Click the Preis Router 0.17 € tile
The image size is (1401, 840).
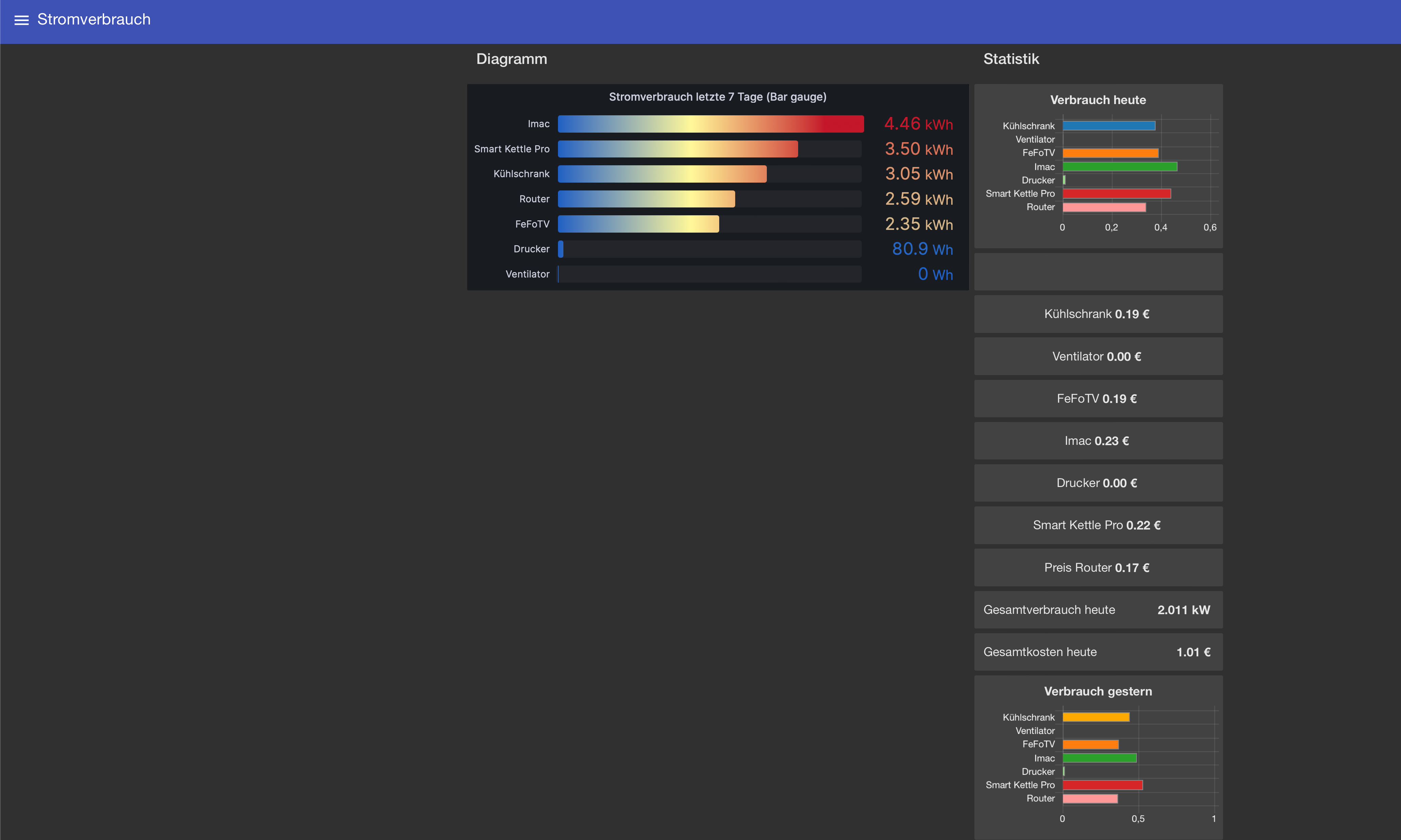coord(1098,568)
